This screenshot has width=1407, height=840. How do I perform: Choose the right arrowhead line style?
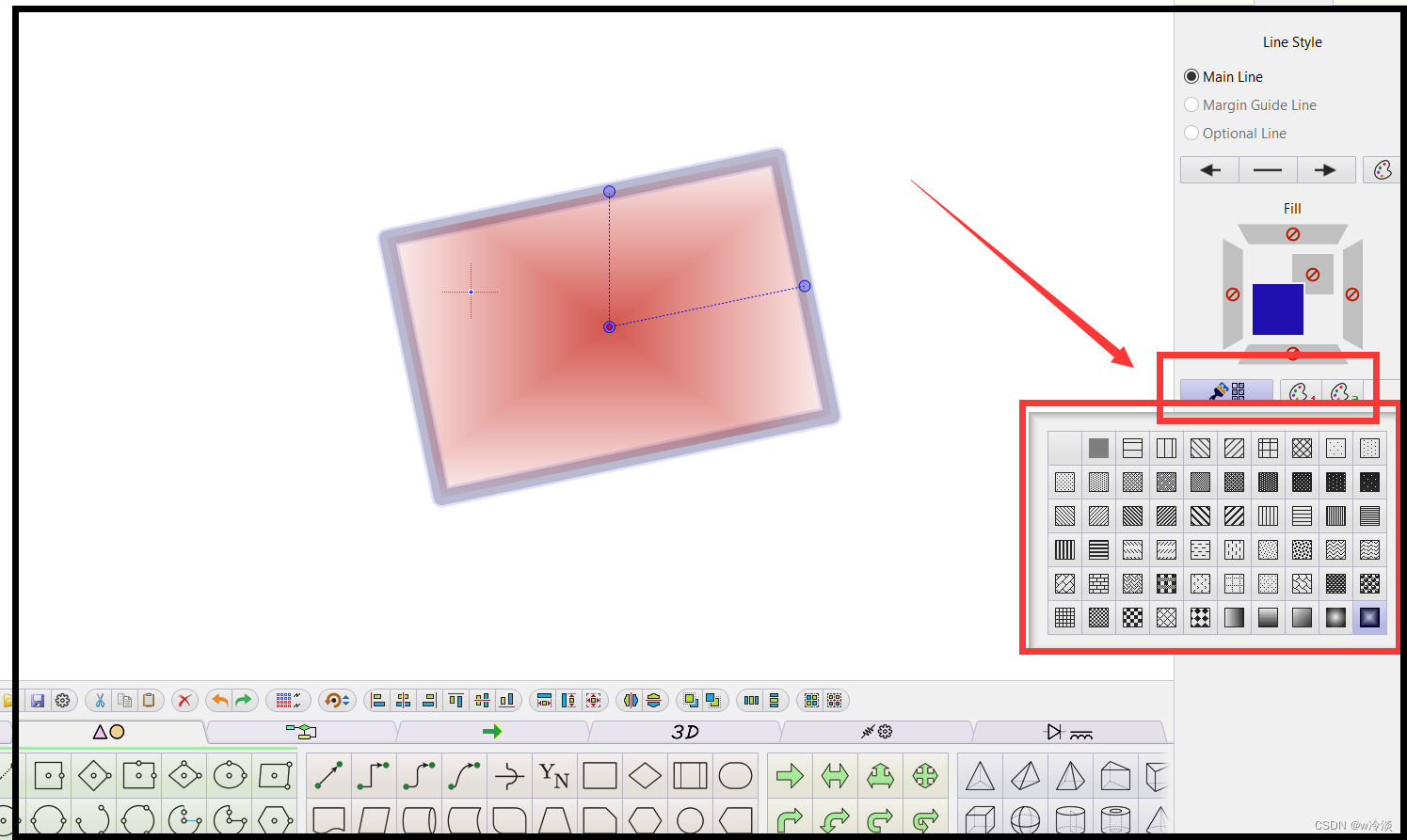click(1325, 170)
